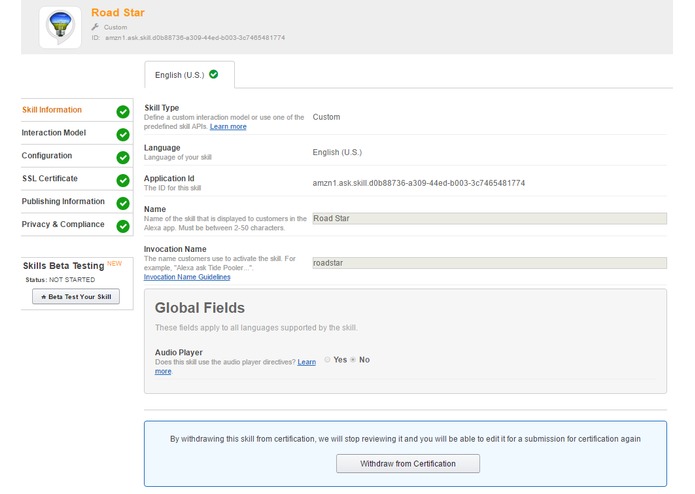Open the Skill Type Learn more link

click(228, 127)
